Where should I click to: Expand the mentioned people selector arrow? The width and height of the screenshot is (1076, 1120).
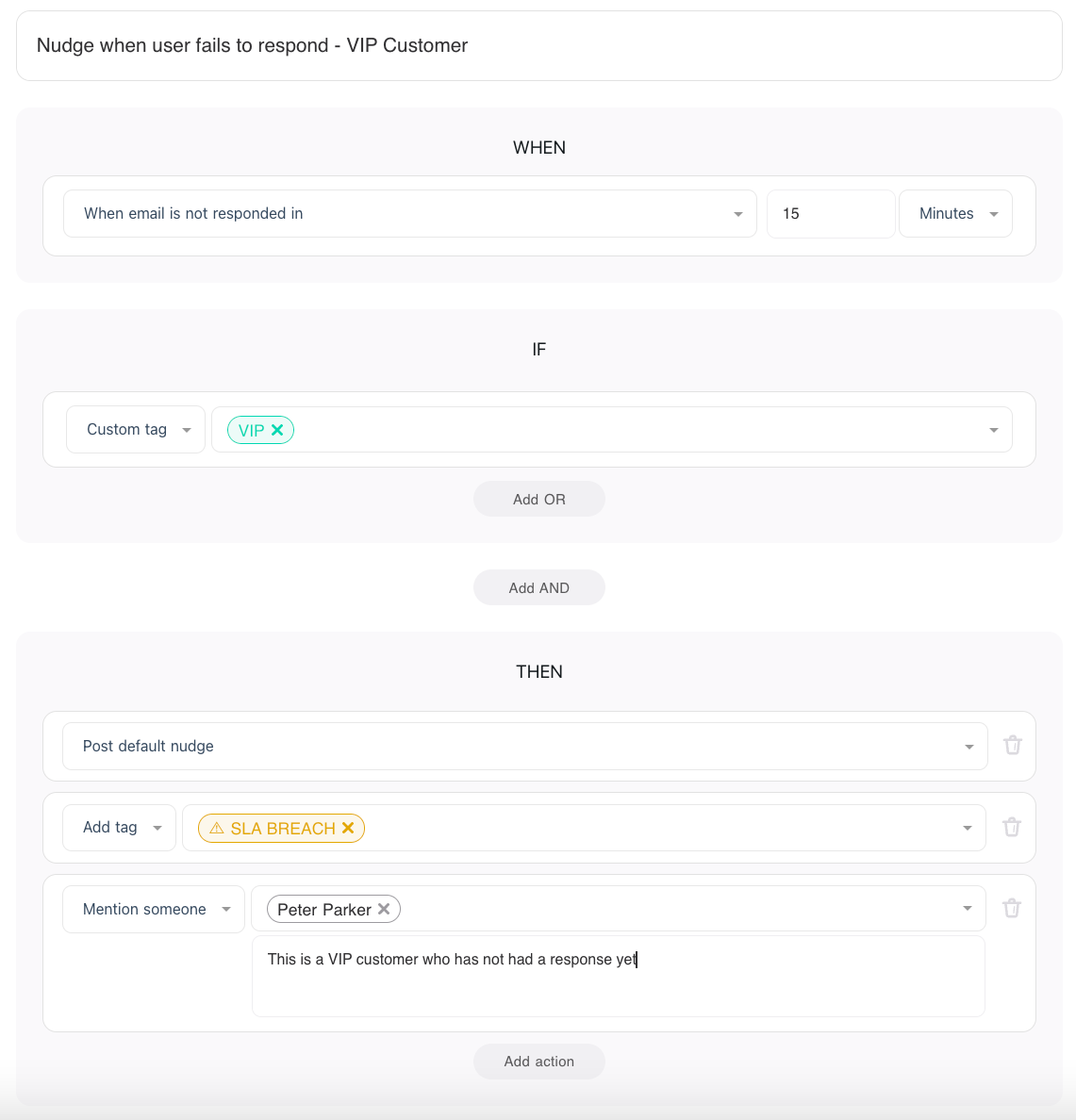tap(967, 909)
